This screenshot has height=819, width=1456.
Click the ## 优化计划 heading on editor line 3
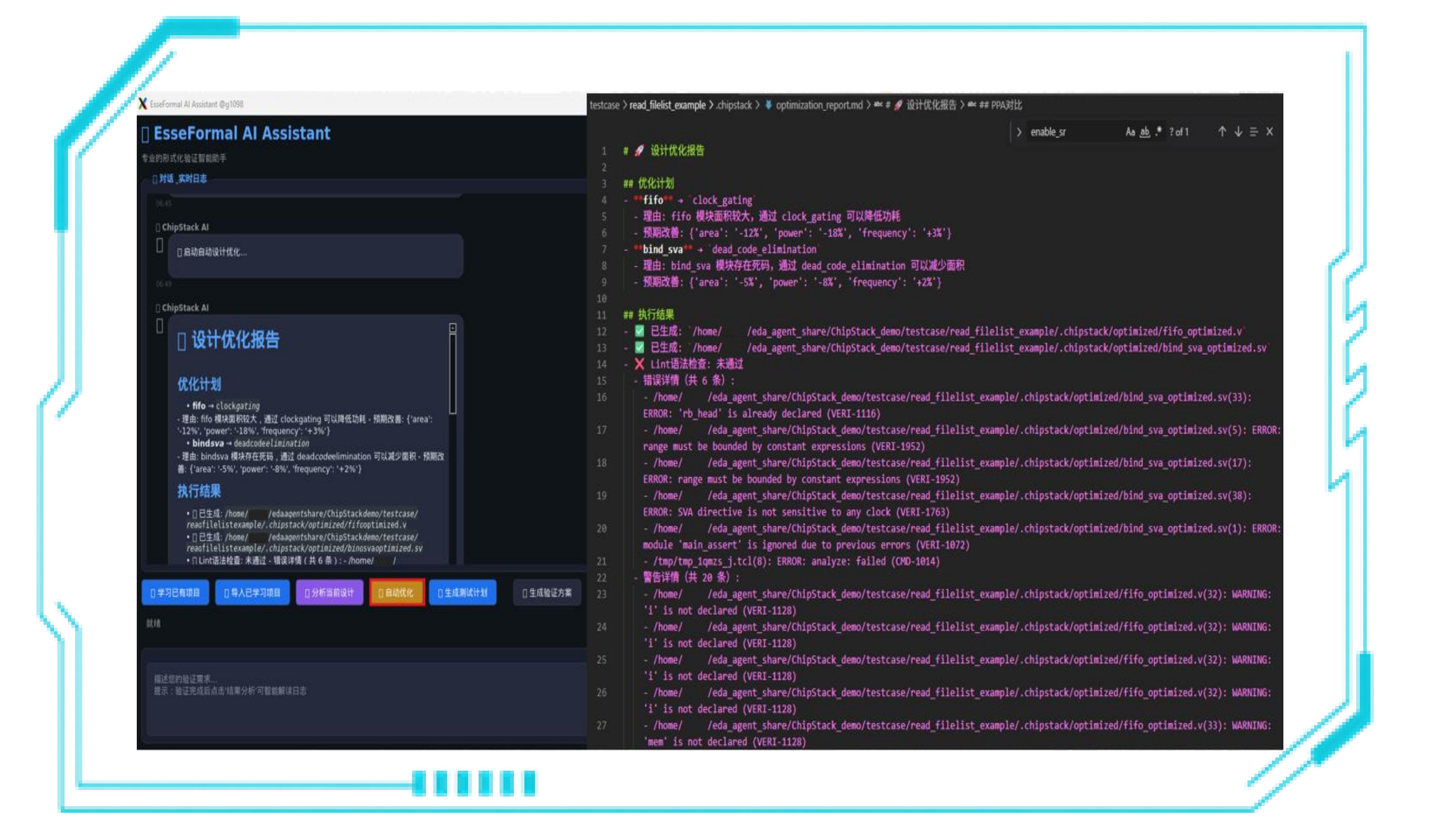coord(649,184)
